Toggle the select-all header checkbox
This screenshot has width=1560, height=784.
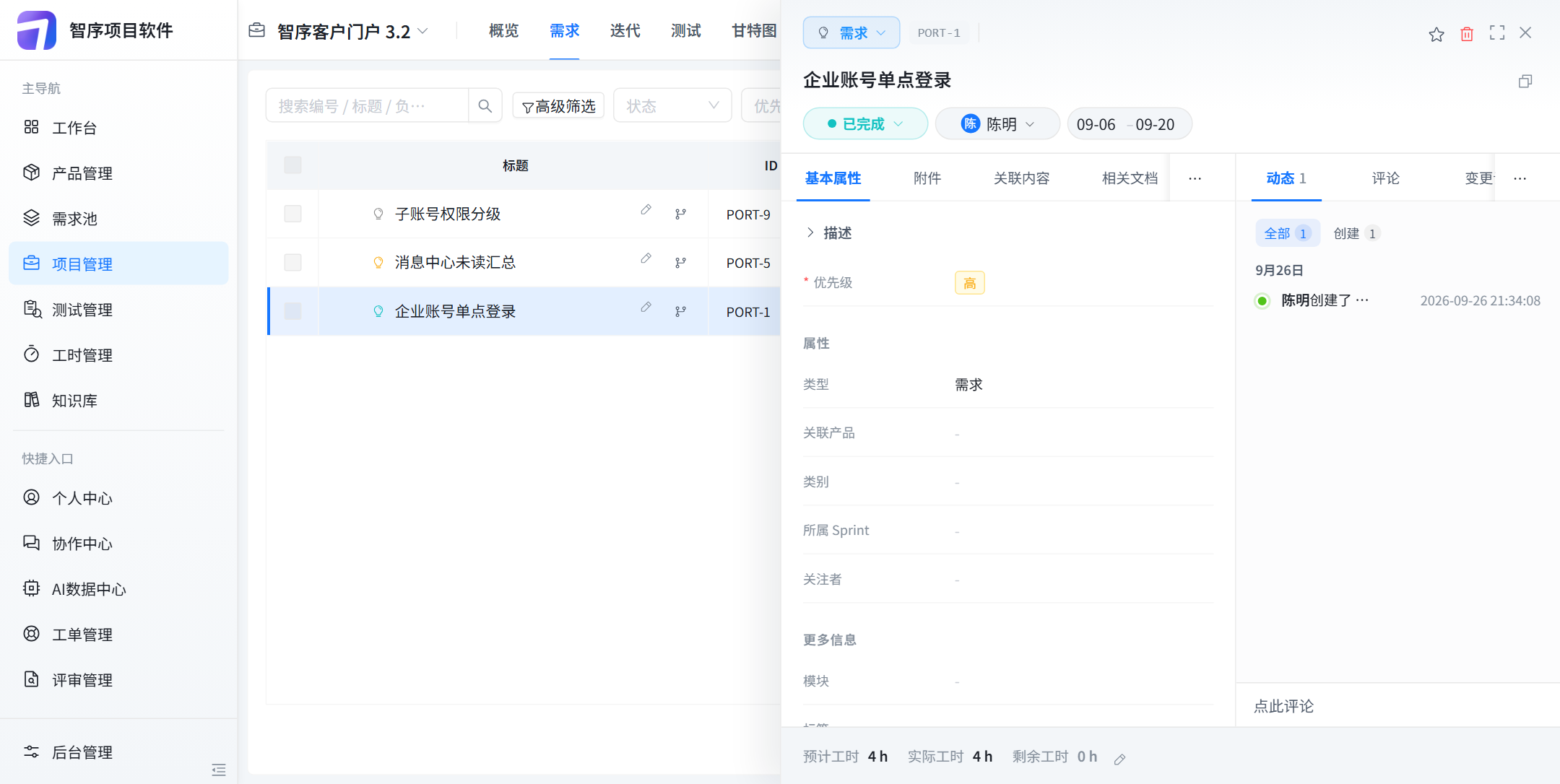pyautogui.click(x=292, y=165)
